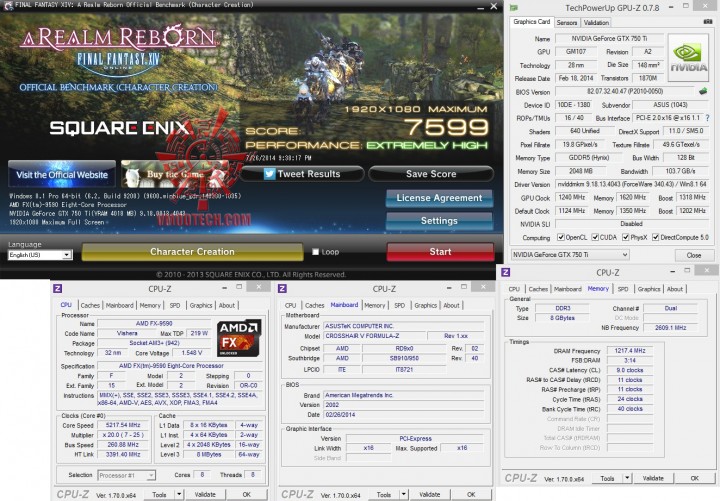
Task: Open the License Agreement
Action: (x=439, y=198)
